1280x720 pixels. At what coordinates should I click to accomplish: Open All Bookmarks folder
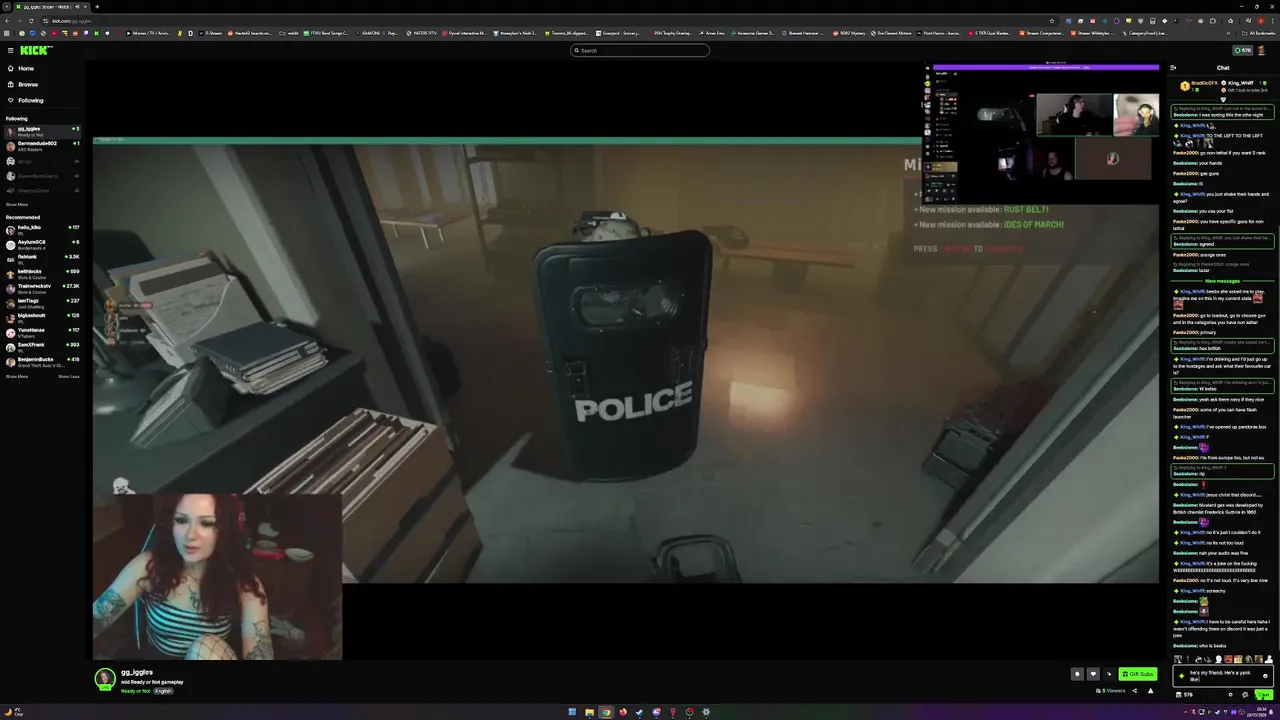[x=1259, y=33]
